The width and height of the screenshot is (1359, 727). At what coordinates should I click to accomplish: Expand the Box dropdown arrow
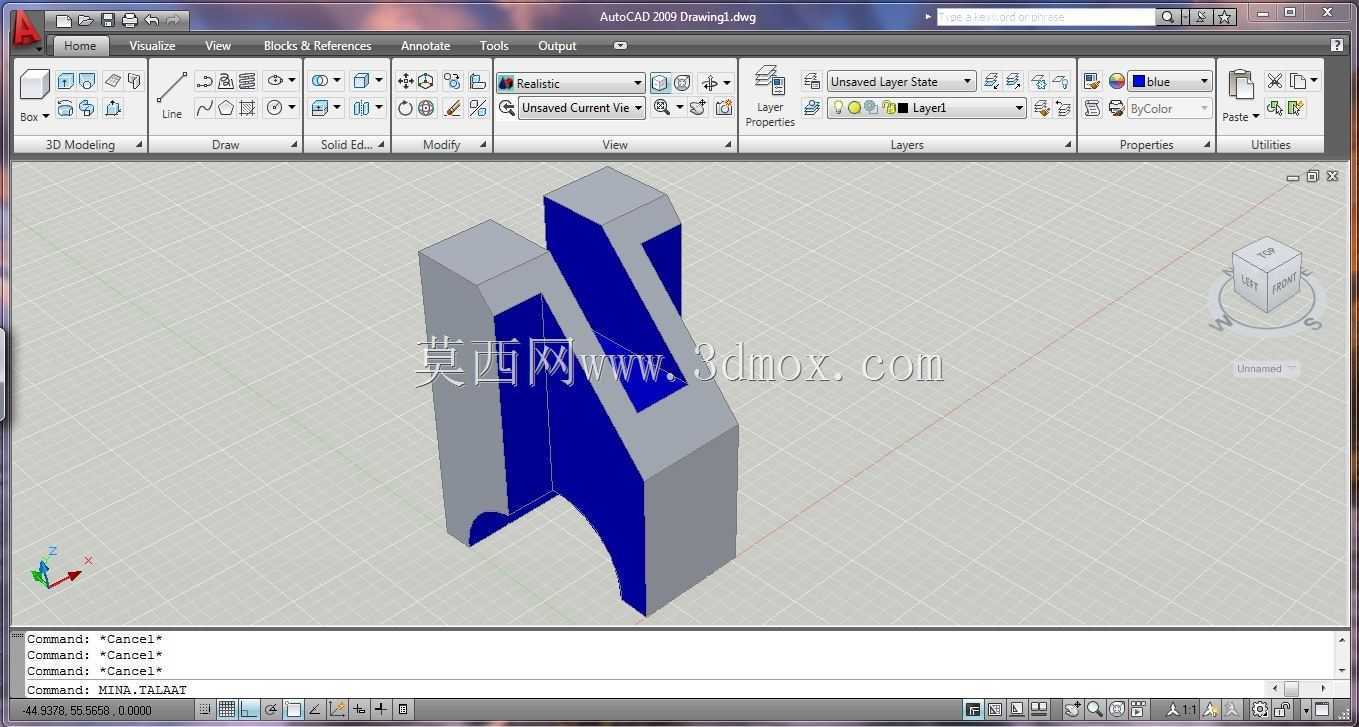coord(45,117)
